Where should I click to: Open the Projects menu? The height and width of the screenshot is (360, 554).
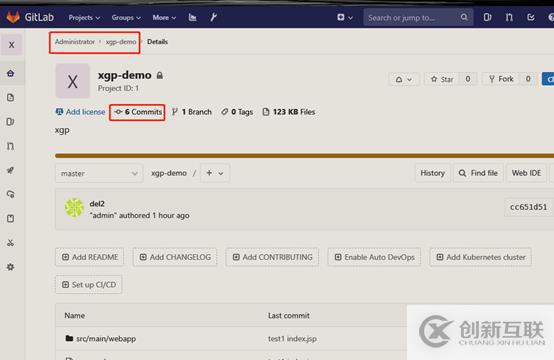point(84,17)
